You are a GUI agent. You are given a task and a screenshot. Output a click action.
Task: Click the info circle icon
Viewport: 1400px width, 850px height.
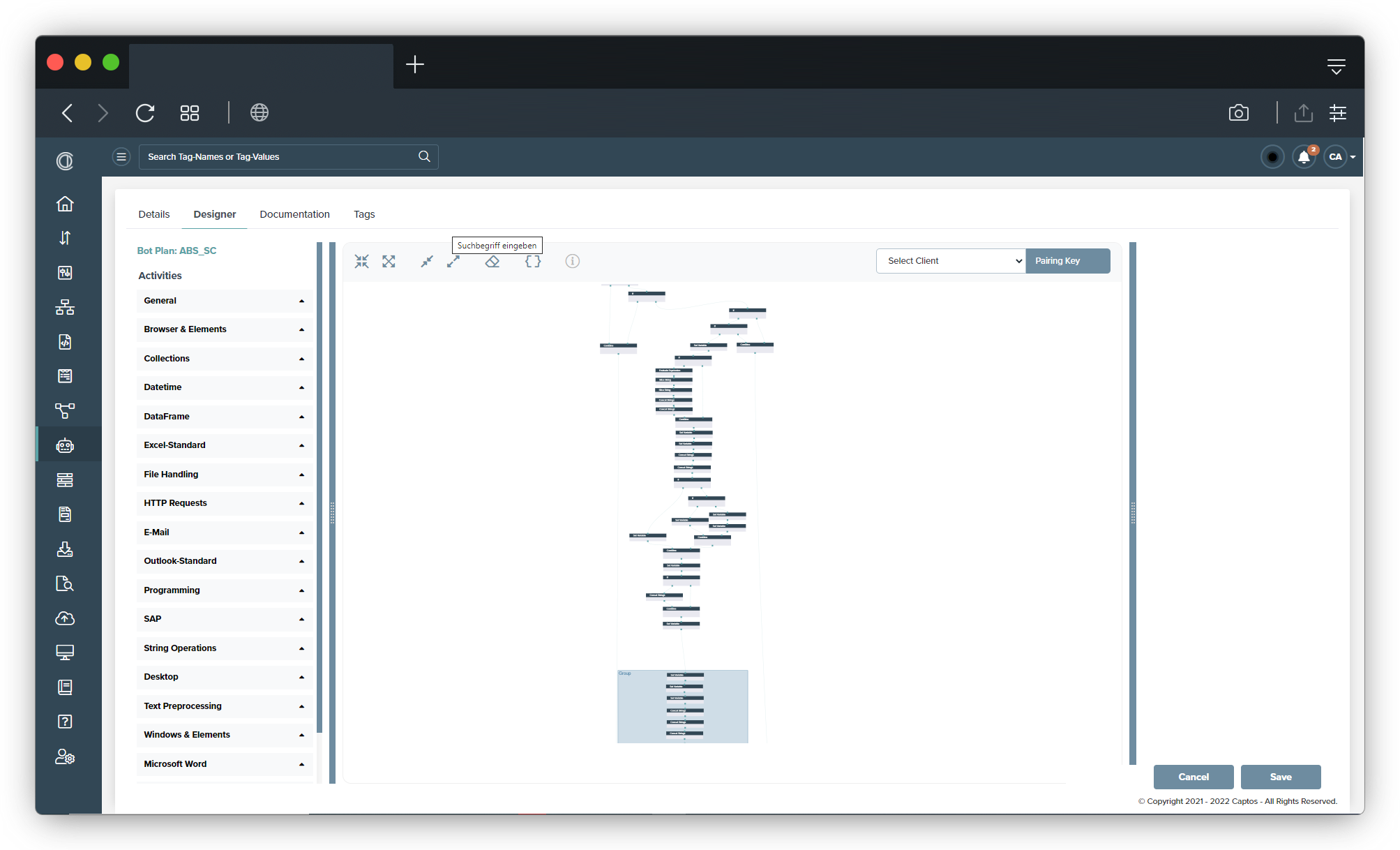point(572,262)
